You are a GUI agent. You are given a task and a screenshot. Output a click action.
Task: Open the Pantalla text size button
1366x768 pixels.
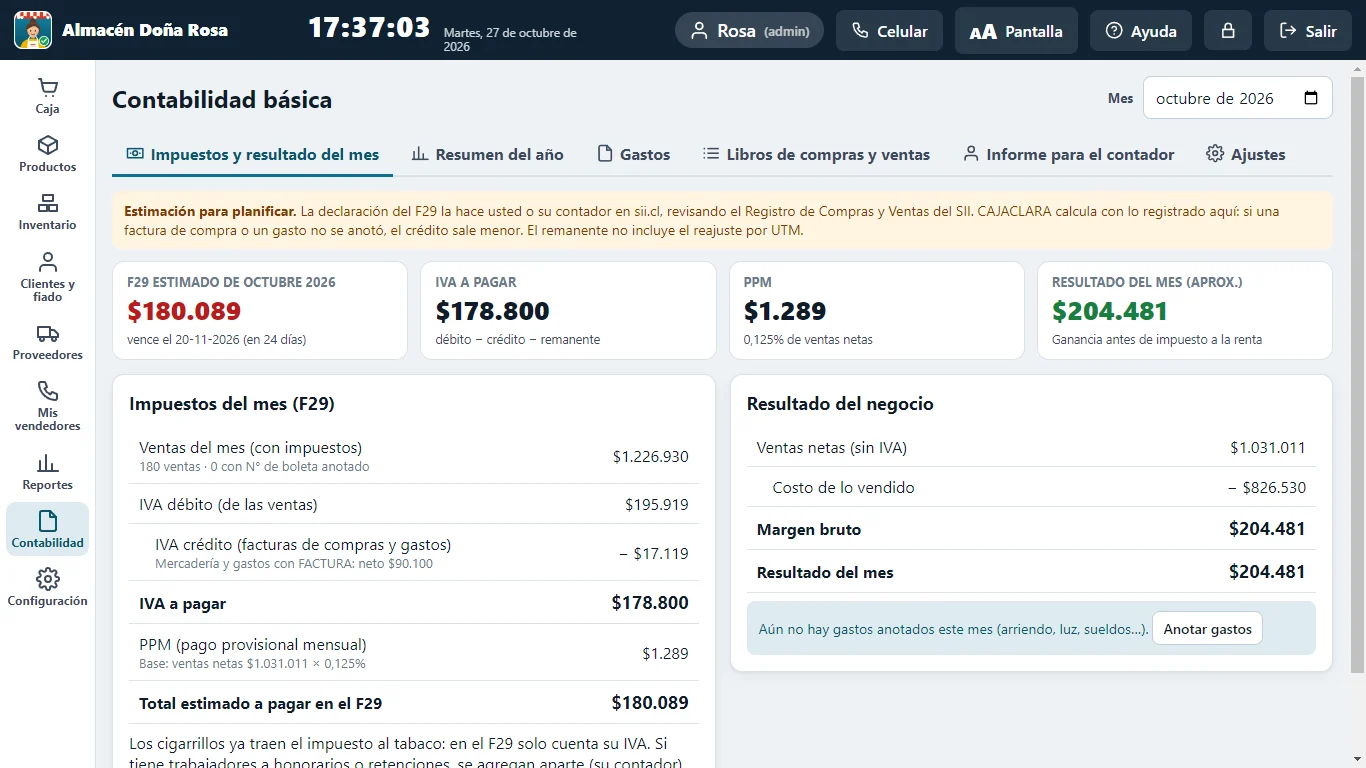point(1016,31)
